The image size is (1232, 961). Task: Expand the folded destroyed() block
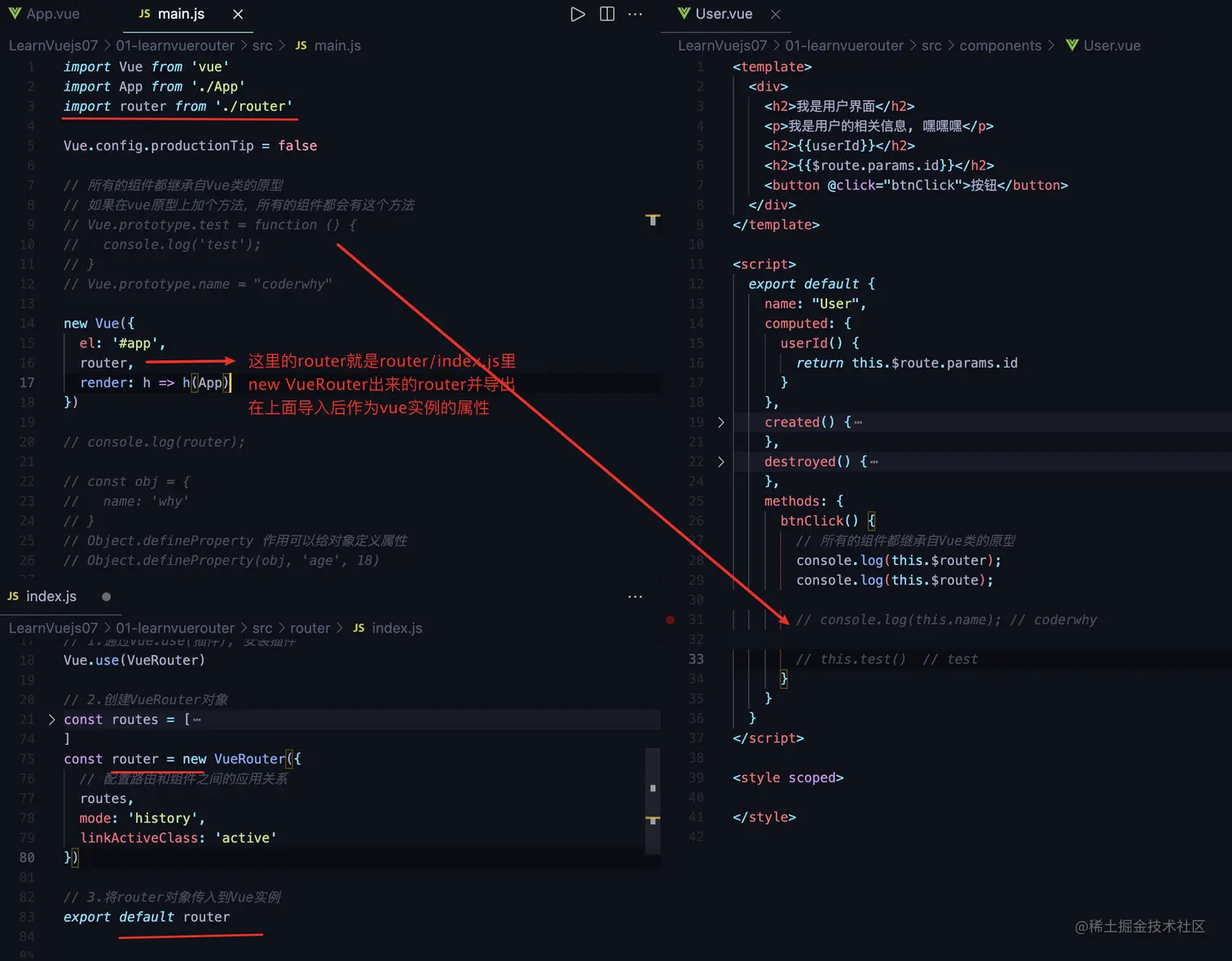coord(720,461)
